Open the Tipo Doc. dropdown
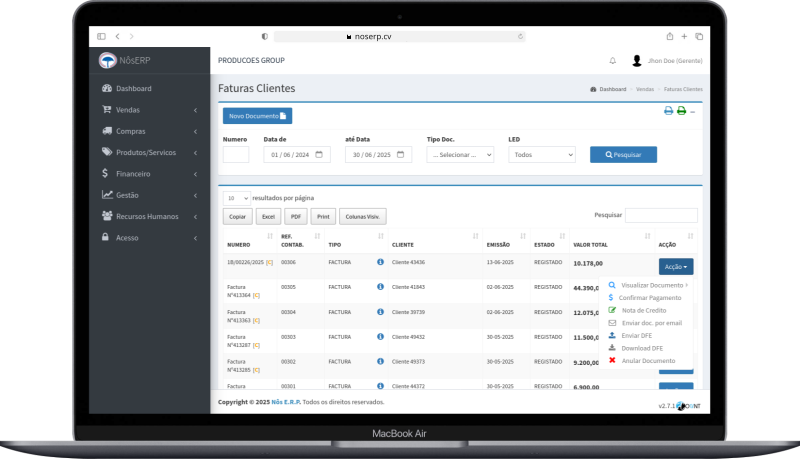Viewport: 800px width, 459px height. pyautogui.click(x=460, y=155)
